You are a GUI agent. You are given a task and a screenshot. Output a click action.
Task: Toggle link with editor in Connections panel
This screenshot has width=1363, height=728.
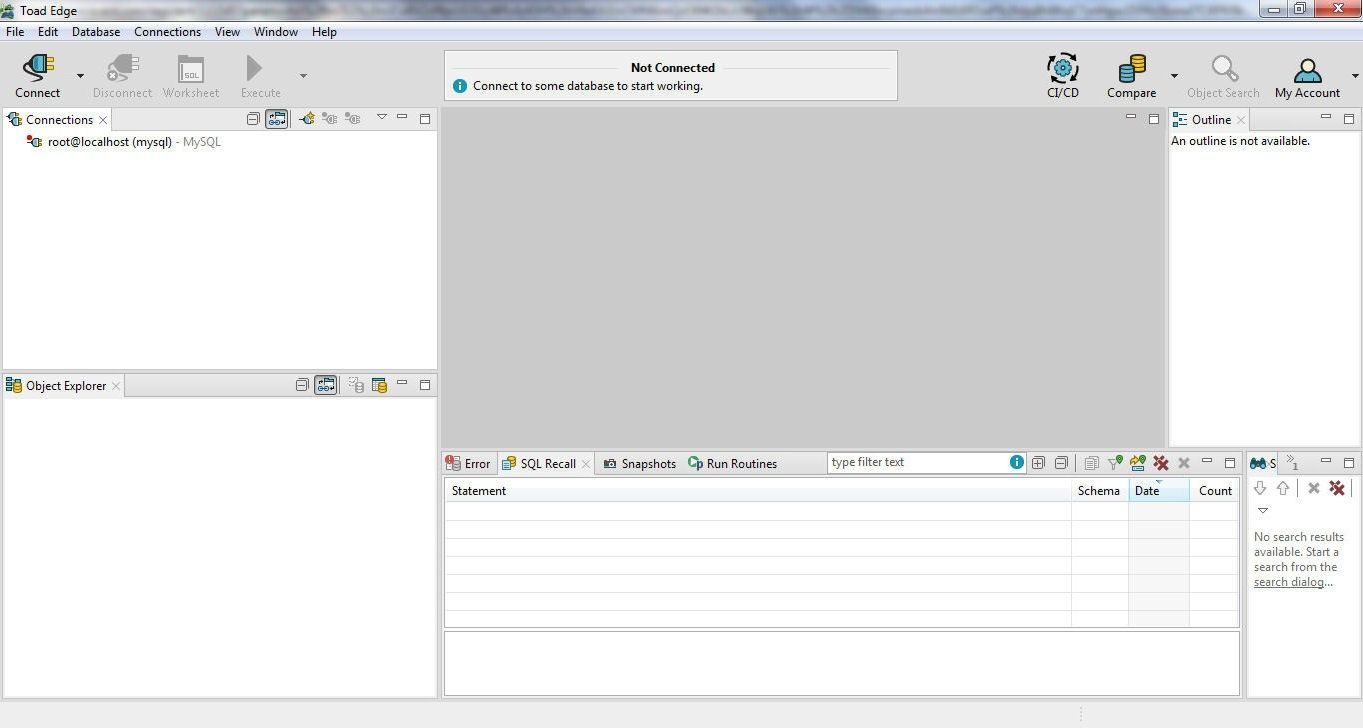tap(277, 119)
